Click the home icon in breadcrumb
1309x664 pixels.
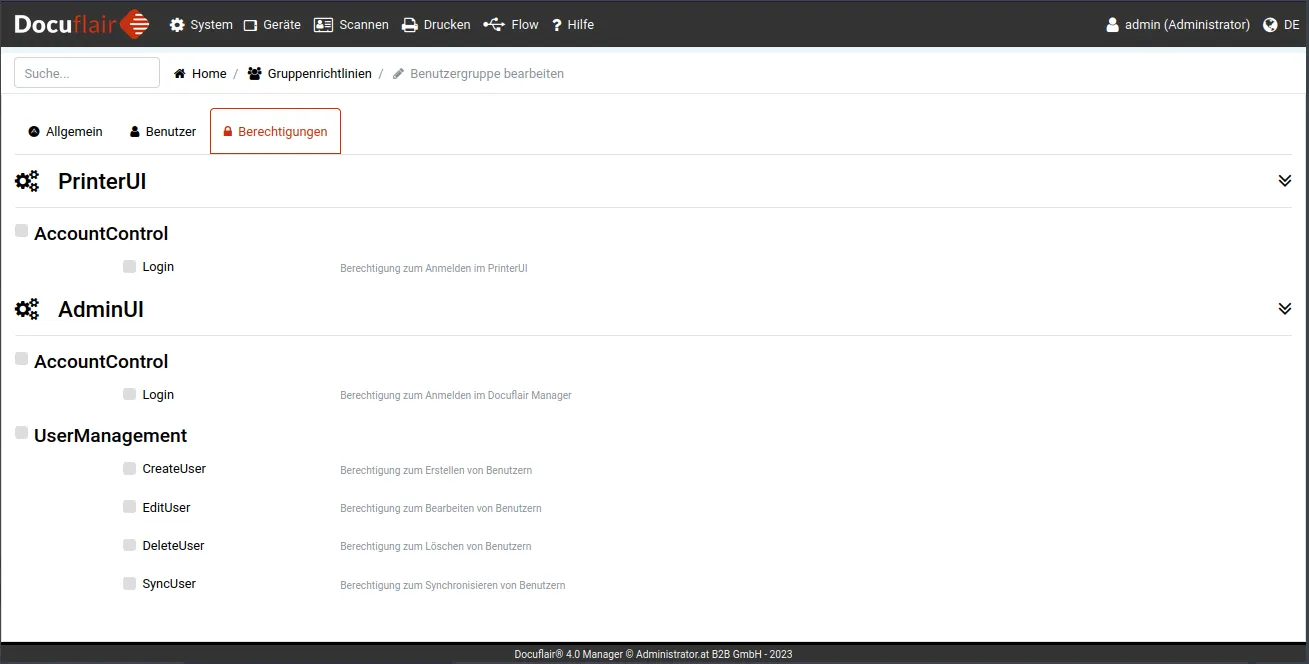[x=180, y=74]
